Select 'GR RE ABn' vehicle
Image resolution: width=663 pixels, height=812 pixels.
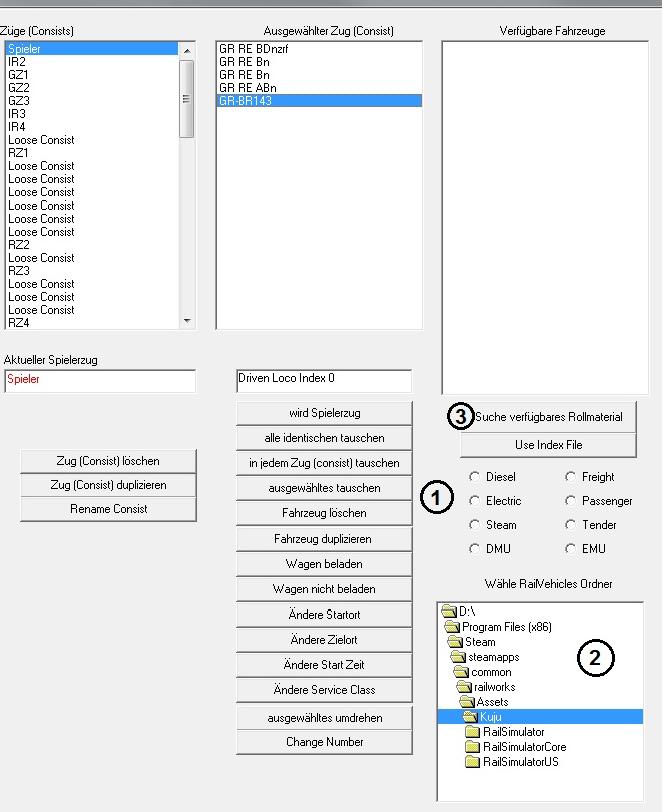click(x=319, y=88)
